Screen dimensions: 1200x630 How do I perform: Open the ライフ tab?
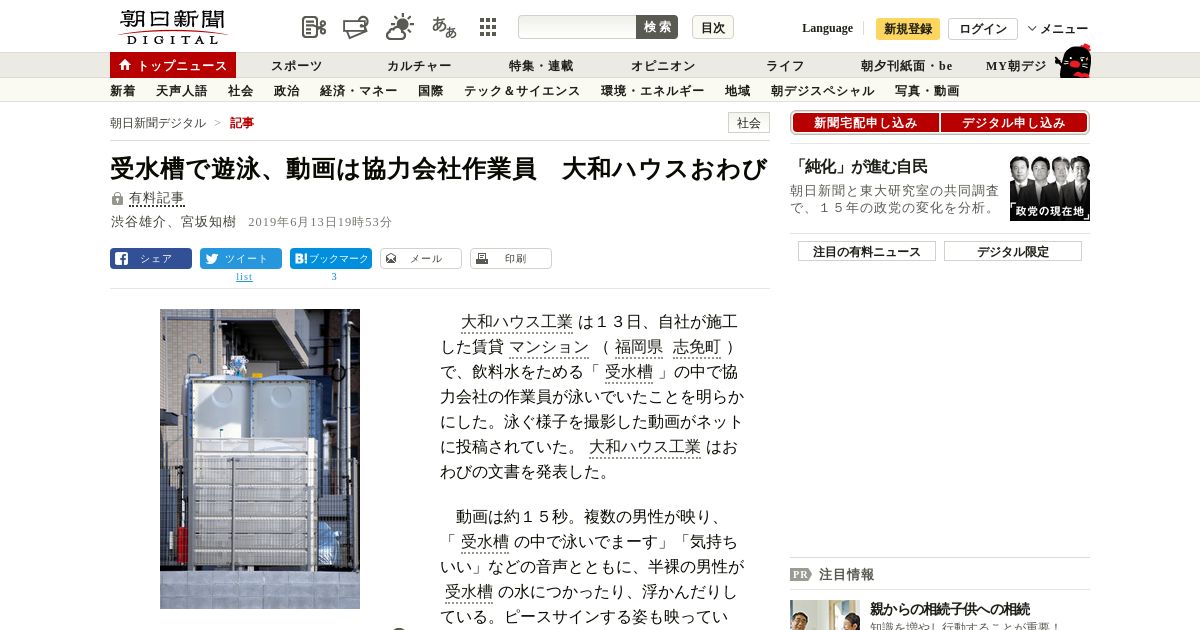point(785,65)
